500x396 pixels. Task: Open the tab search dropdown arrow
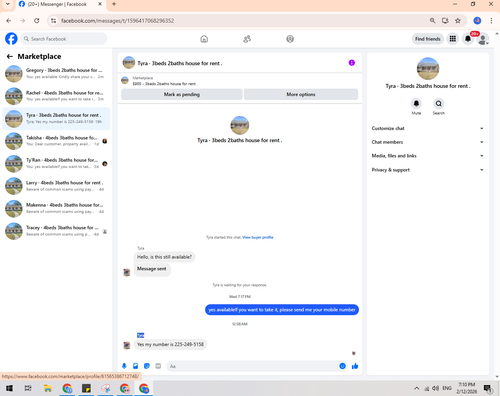(x=7, y=4)
